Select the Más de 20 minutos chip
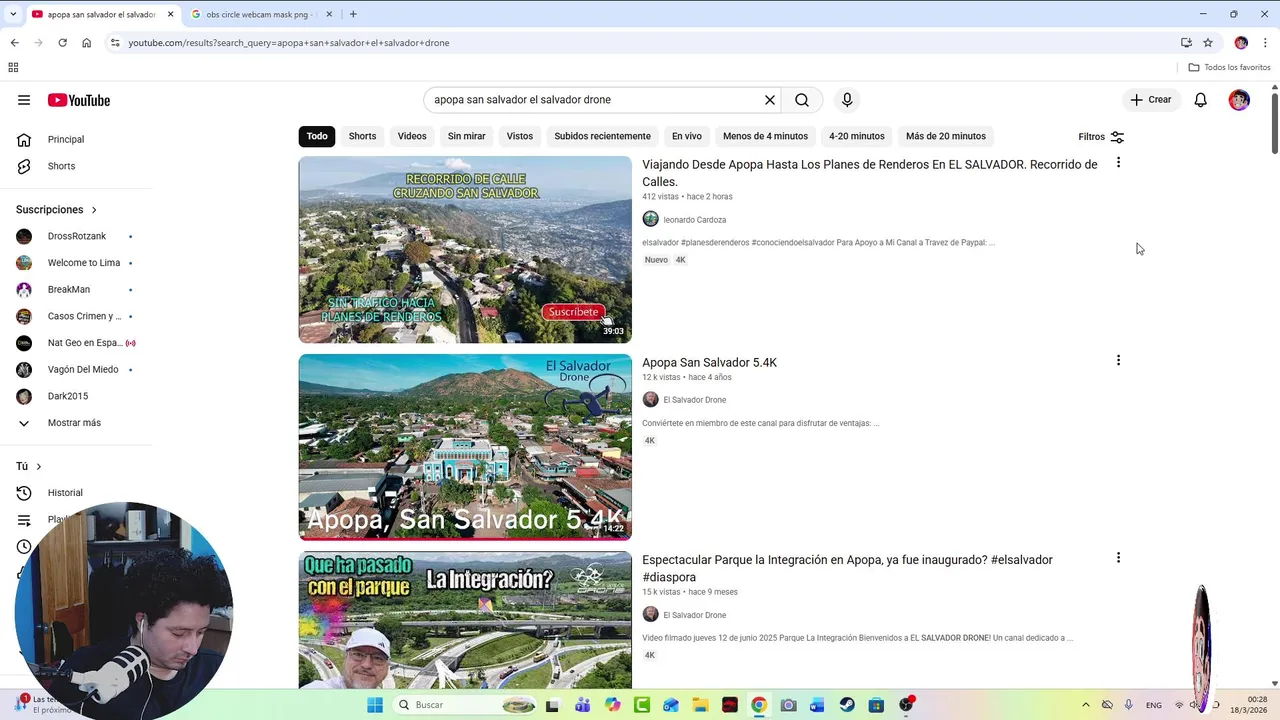Screen dimensions: 1280x720 pyautogui.click(x=946, y=136)
